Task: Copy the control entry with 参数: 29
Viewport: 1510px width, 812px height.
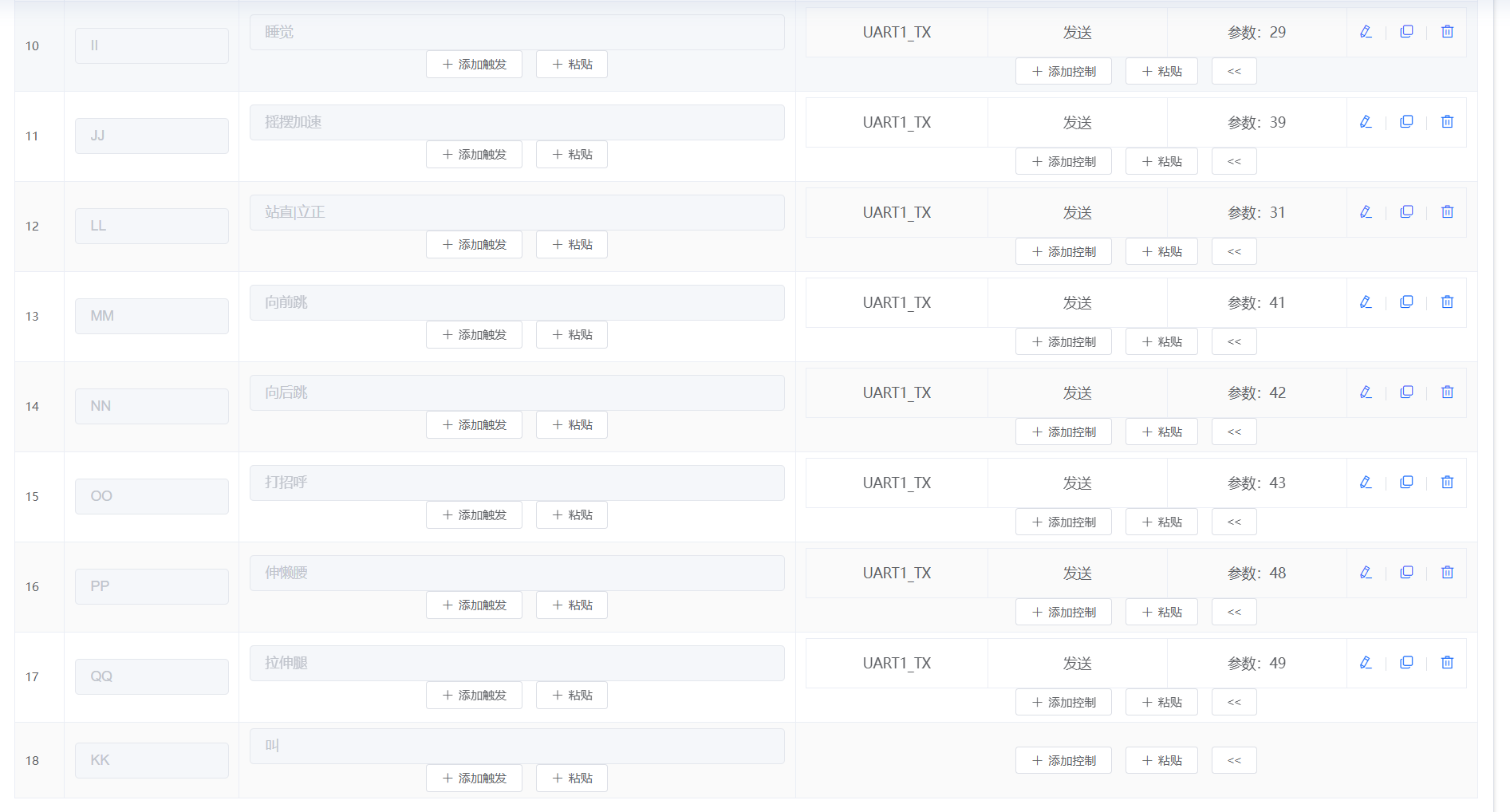Action: [1406, 32]
